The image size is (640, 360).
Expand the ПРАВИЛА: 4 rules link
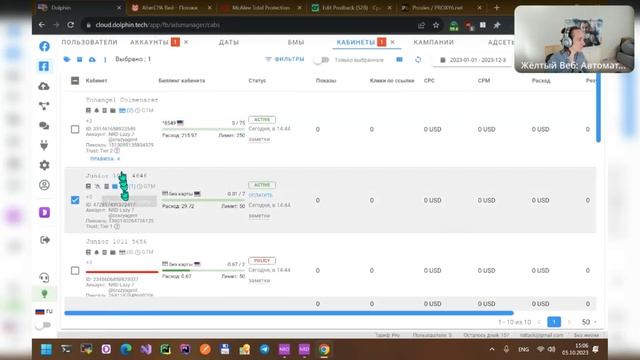tap(105, 159)
